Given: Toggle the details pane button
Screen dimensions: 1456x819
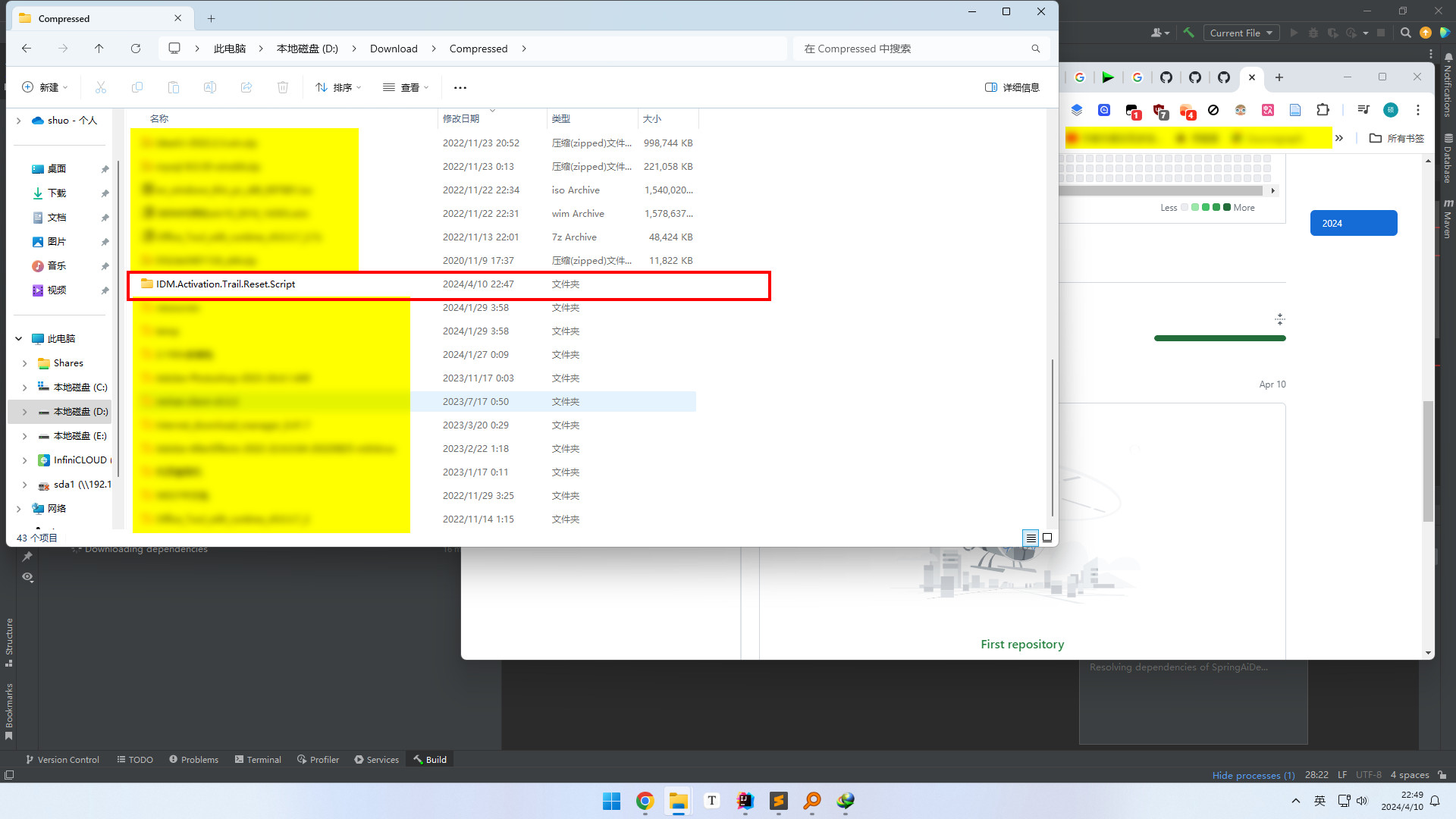Looking at the screenshot, I should pyautogui.click(x=1012, y=87).
